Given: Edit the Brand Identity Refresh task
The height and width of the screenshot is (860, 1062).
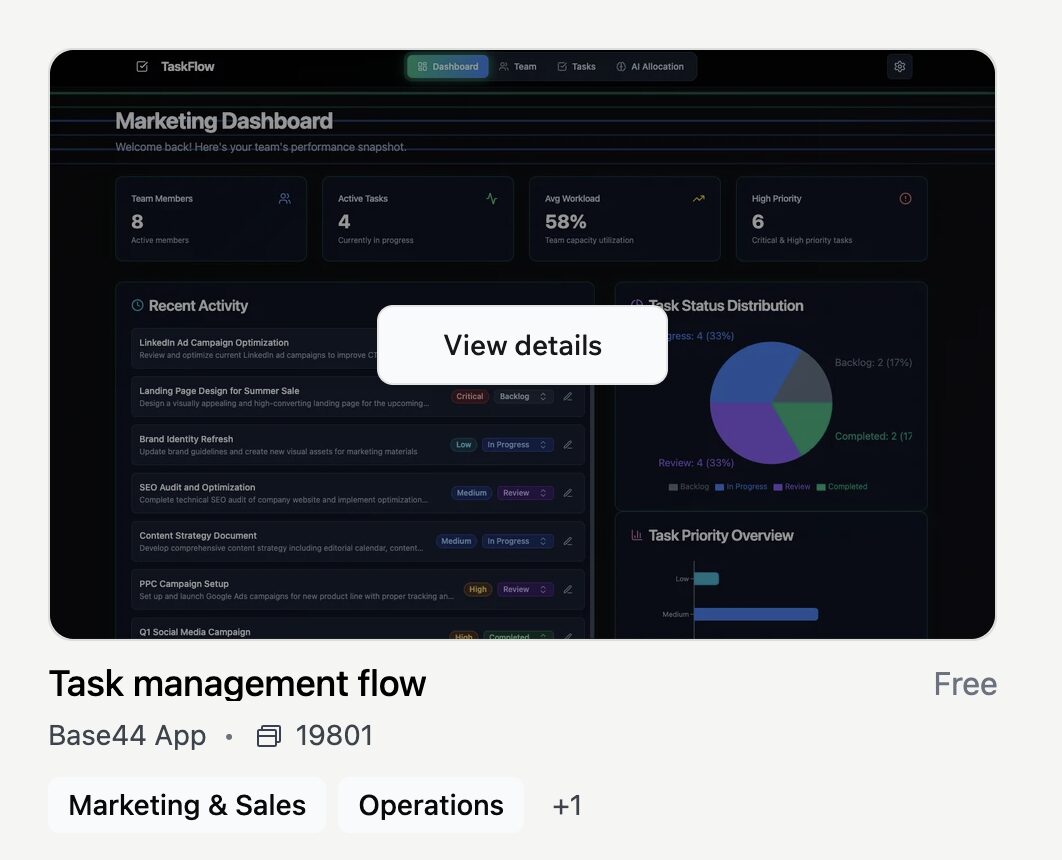Looking at the screenshot, I should pos(568,445).
